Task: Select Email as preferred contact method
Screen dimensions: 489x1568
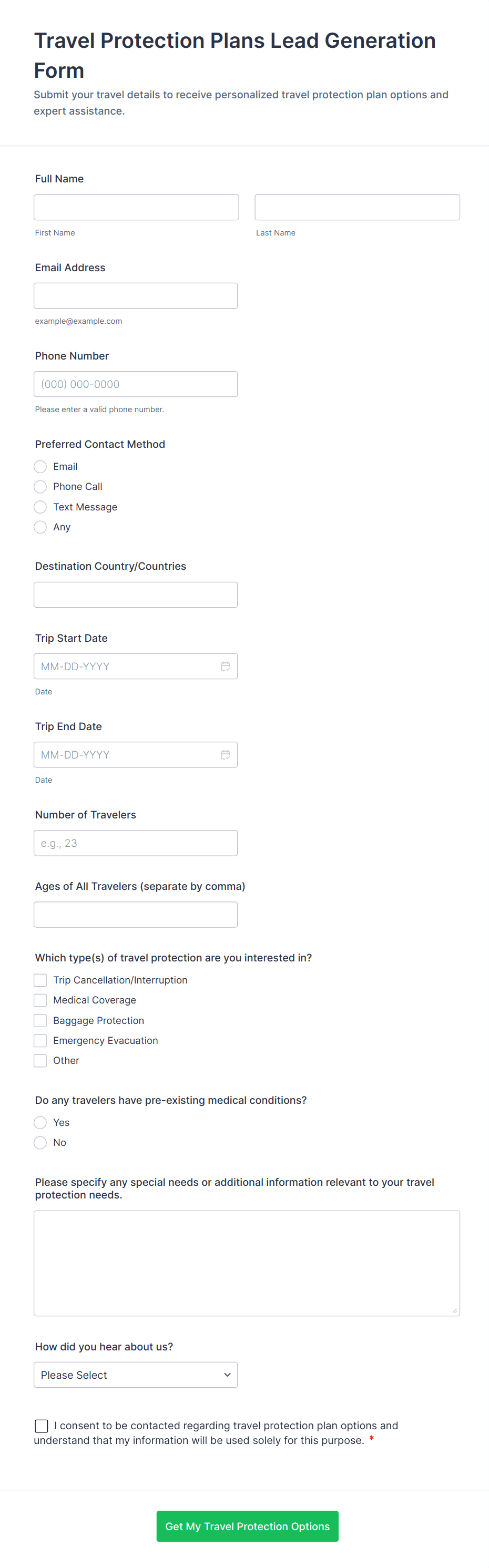Action: 40,467
